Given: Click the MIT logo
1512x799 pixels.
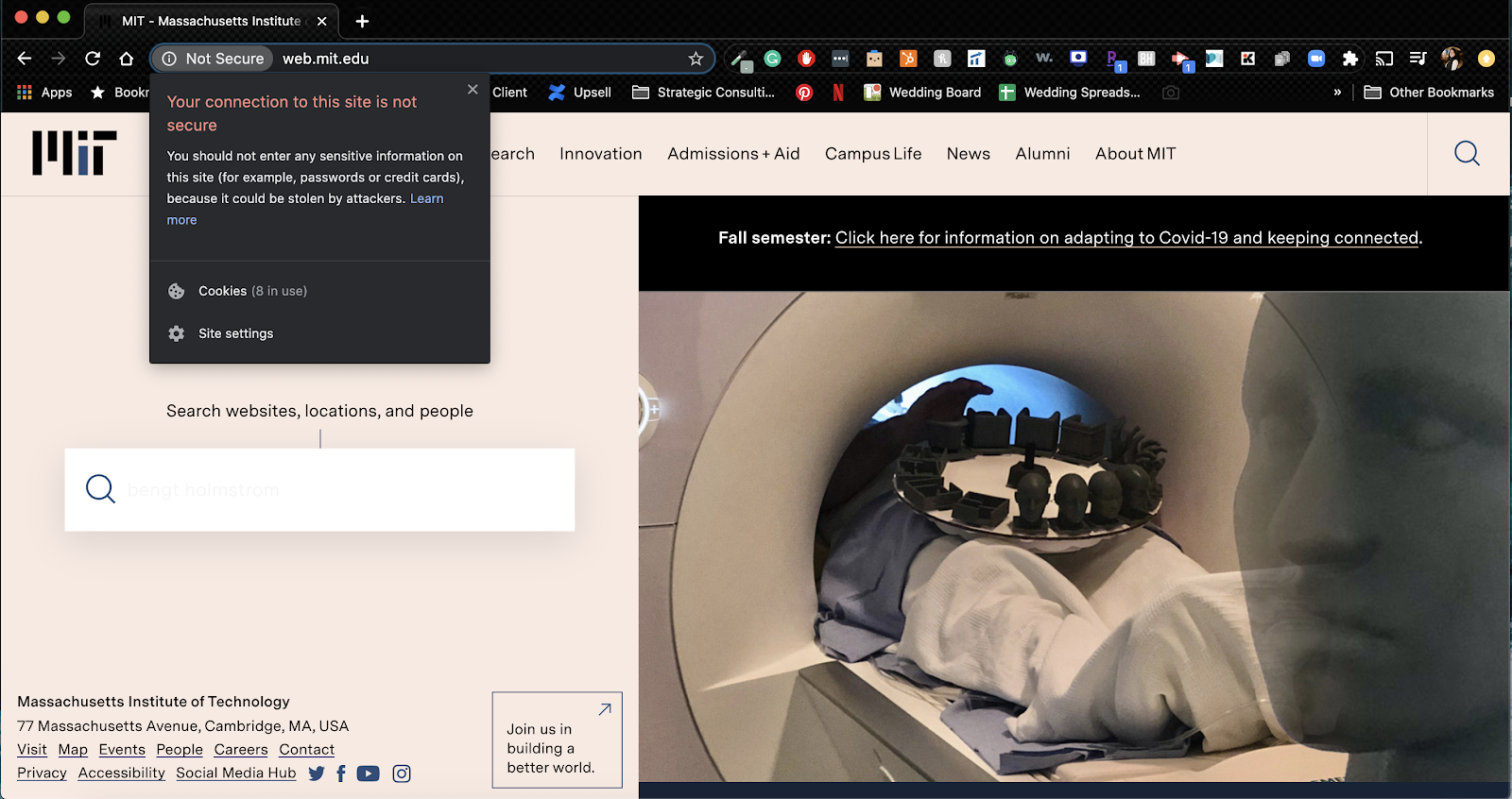Looking at the screenshot, I should coord(75,153).
